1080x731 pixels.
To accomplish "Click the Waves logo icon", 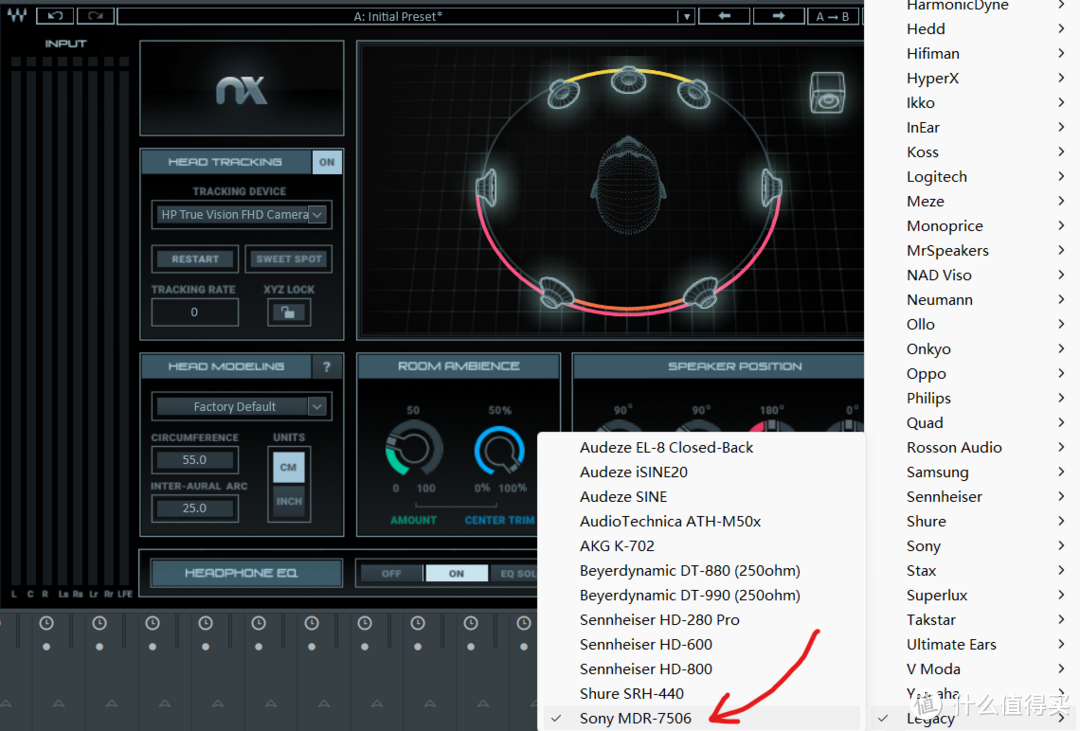I will coord(17,15).
